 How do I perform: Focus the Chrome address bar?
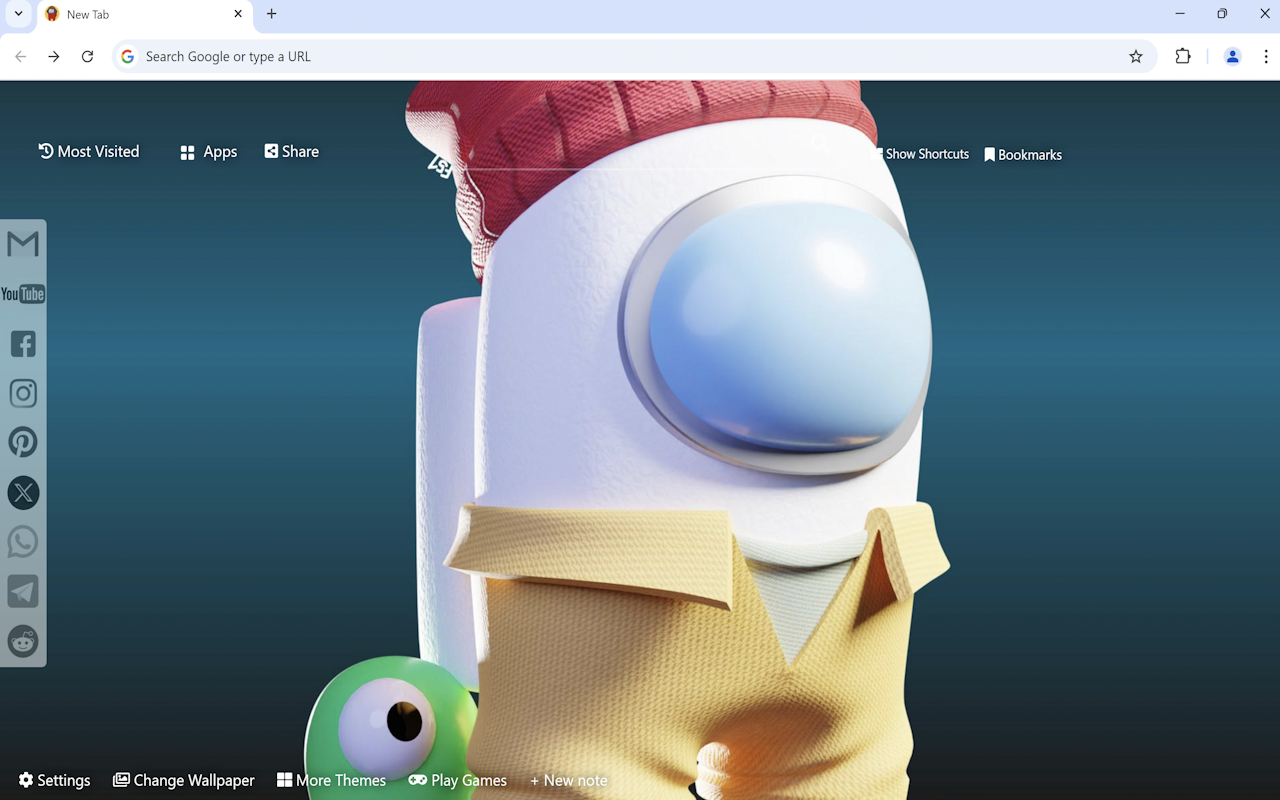pyautogui.click(x=634, y=57)
